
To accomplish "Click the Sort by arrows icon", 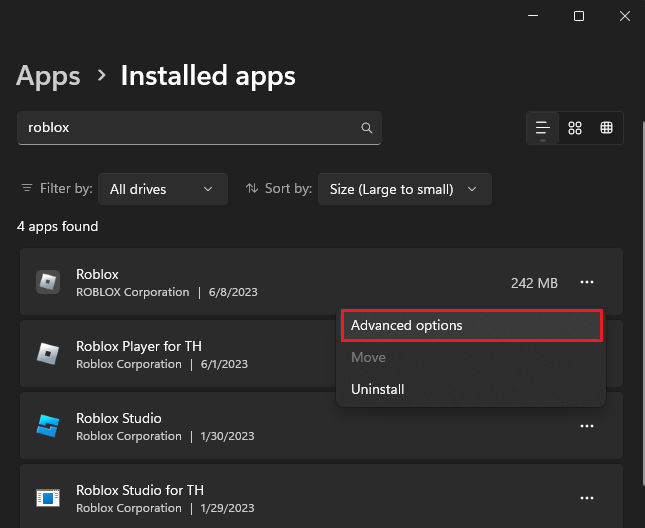I will 252,188.
